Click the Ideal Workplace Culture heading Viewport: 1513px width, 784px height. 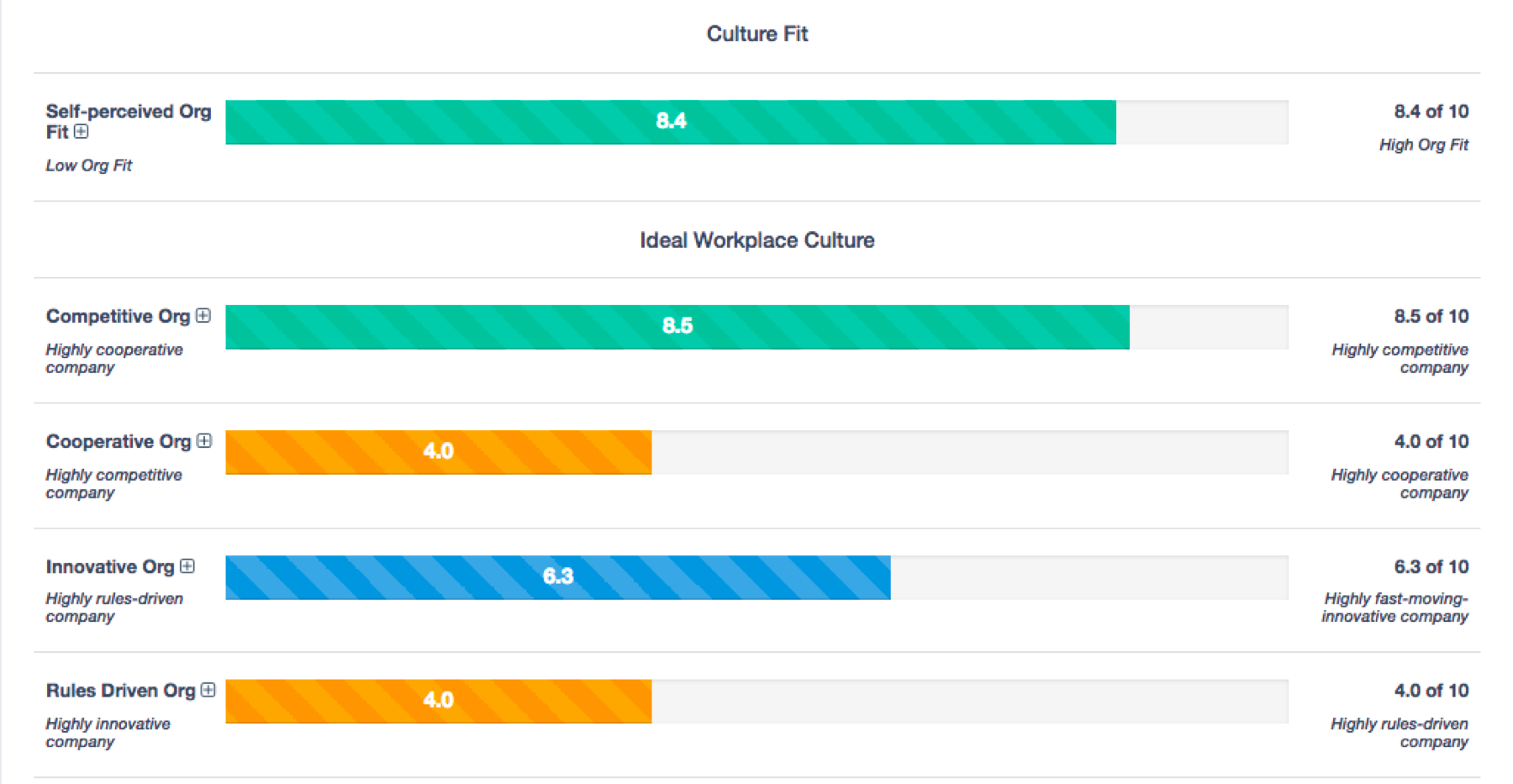tap(756, 240)
